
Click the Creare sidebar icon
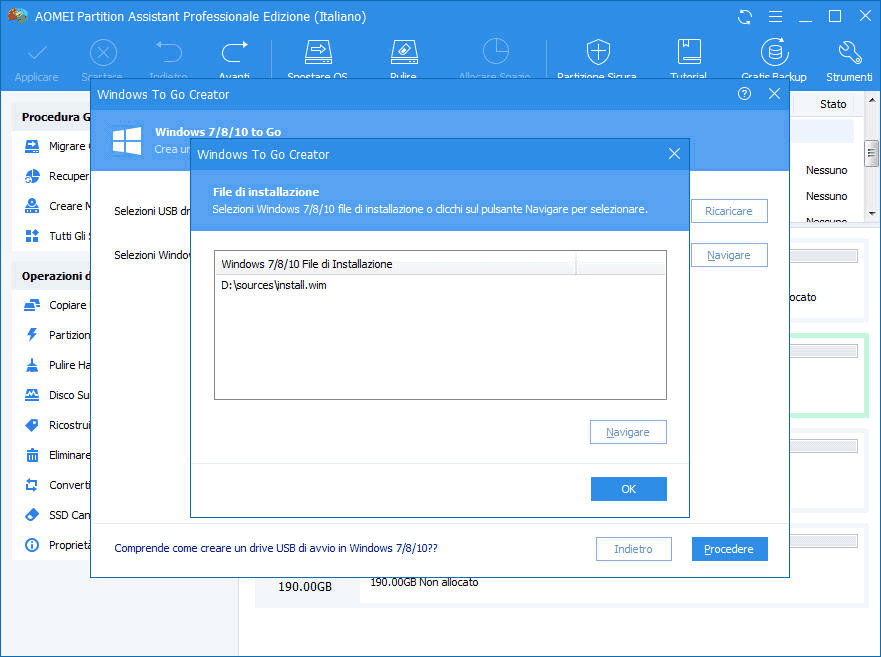pyautogui.click(x=32, y=206)
